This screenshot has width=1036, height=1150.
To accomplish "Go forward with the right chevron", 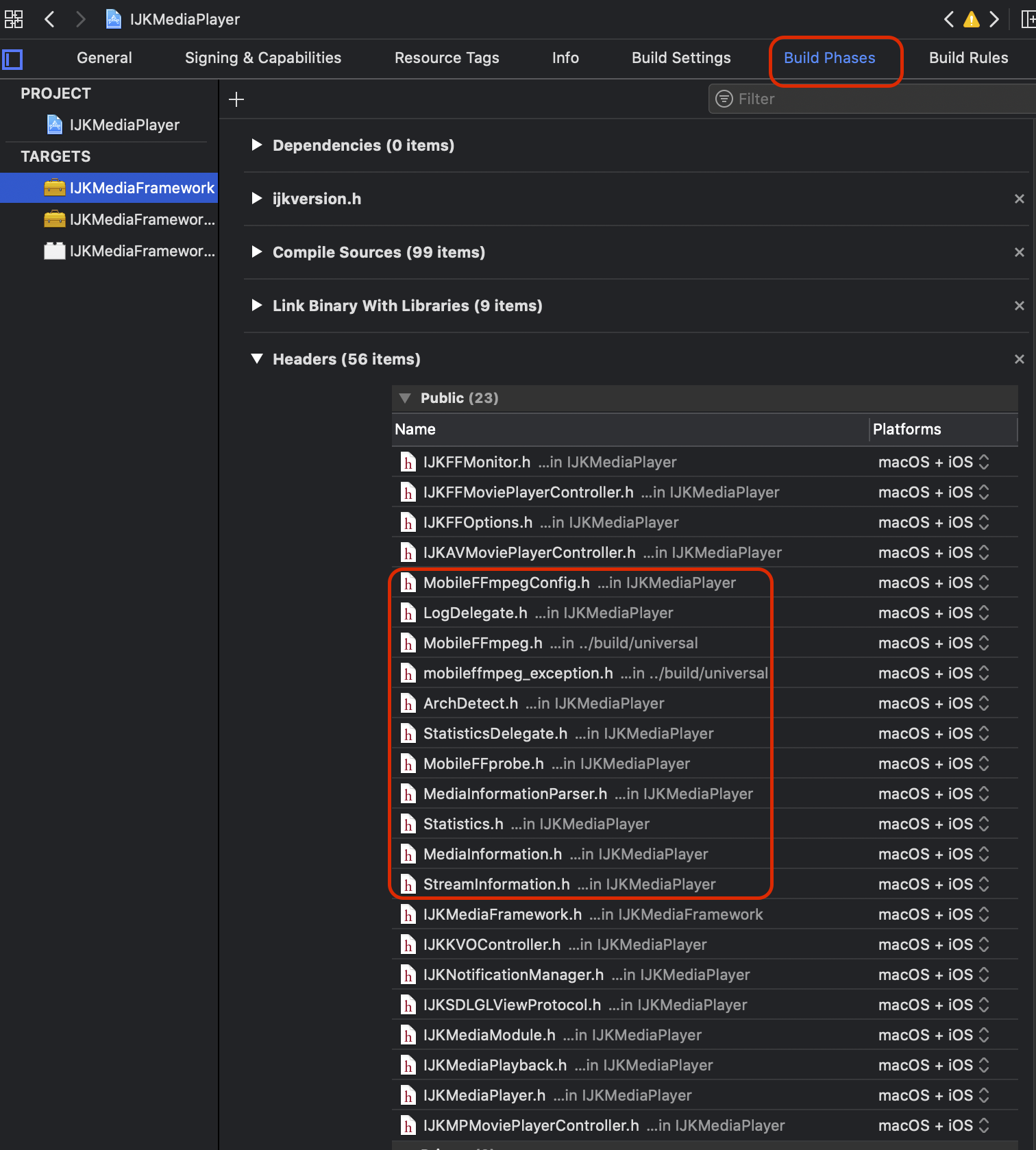I will (x=80, y=19).
